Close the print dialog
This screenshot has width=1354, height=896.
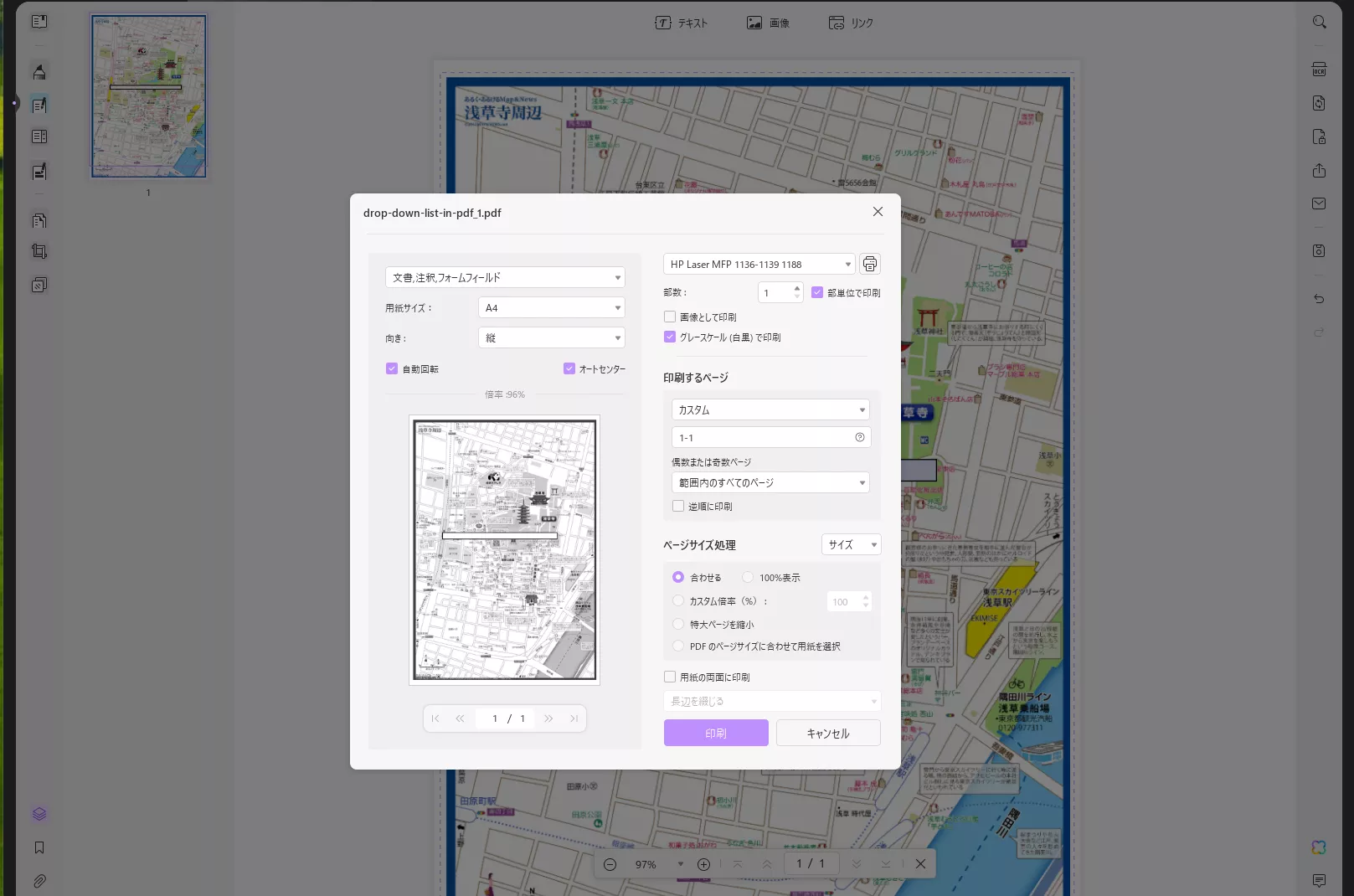pyautogui.click(x=878, y=212)
